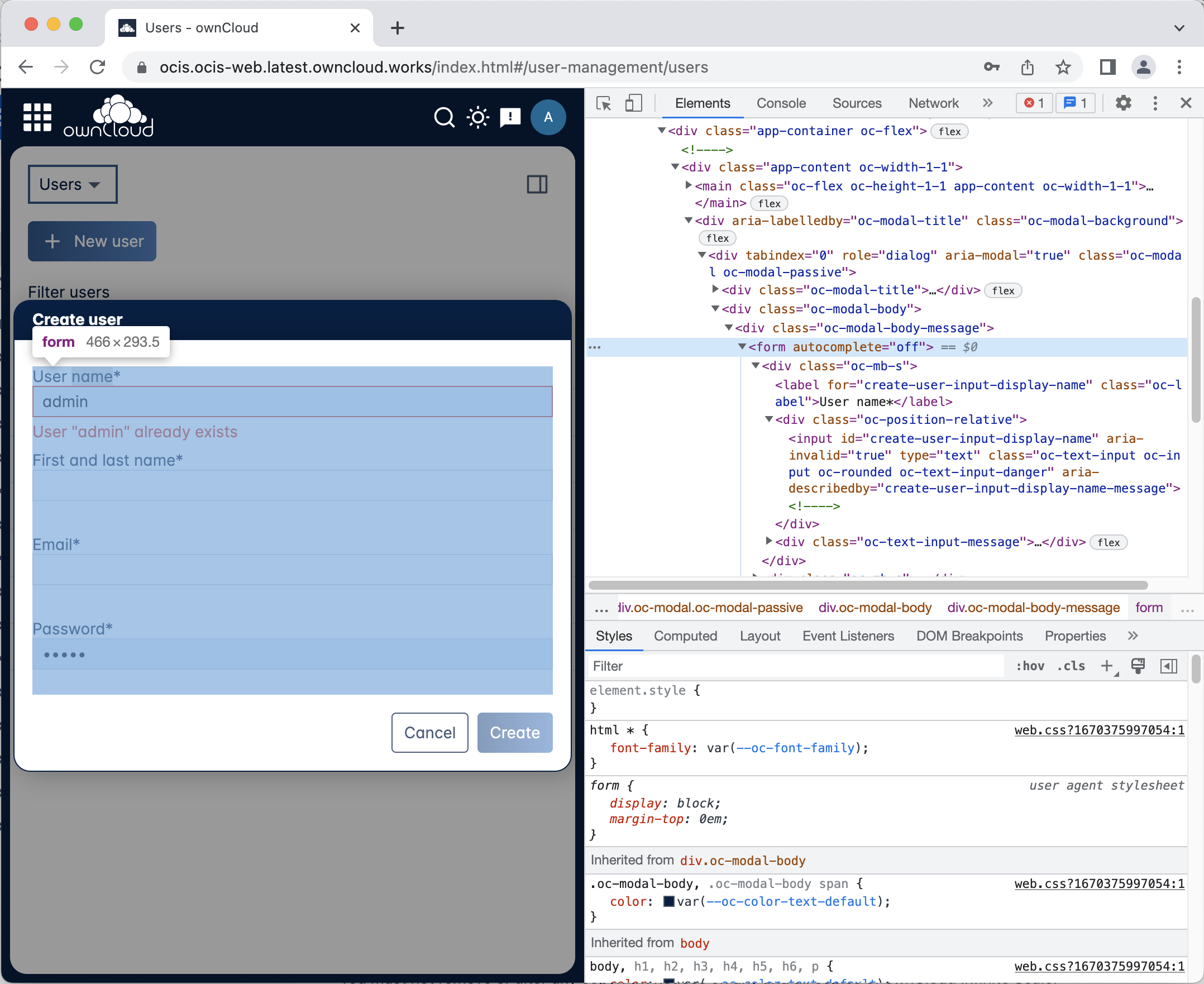The height and width of the screenshot is (984, 1204).
Task: Toggle the sidebar panel beside Users heading
Action: (537, 184)
